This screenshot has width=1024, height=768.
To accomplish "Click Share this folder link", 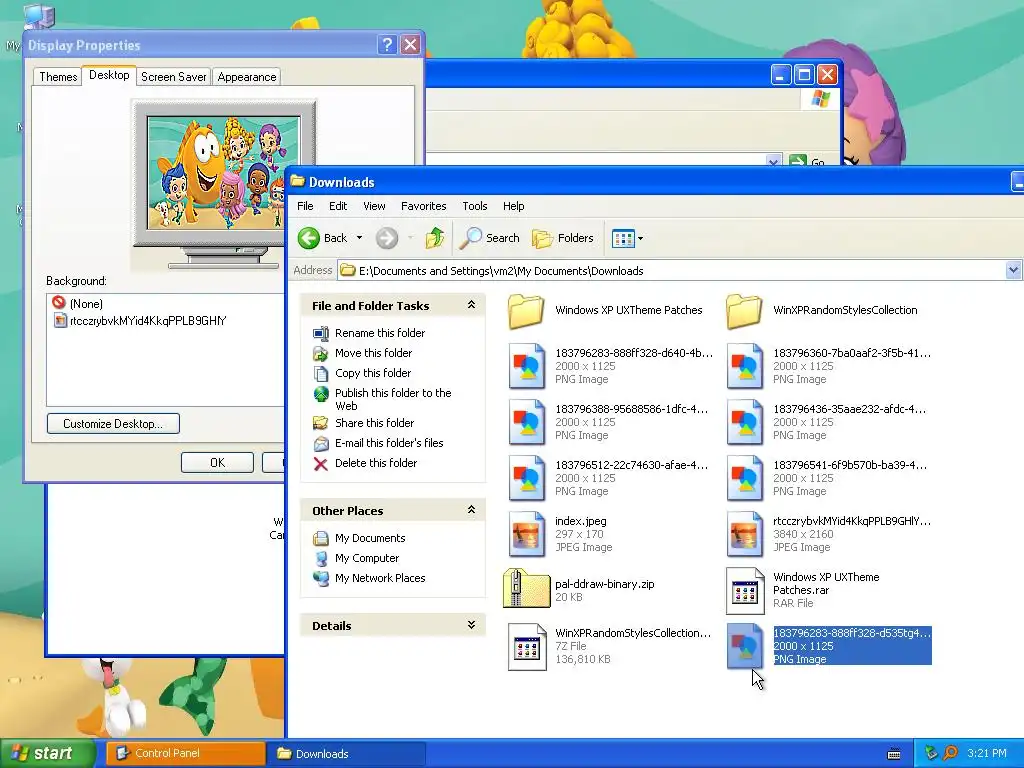I will (x=374, y=423).
